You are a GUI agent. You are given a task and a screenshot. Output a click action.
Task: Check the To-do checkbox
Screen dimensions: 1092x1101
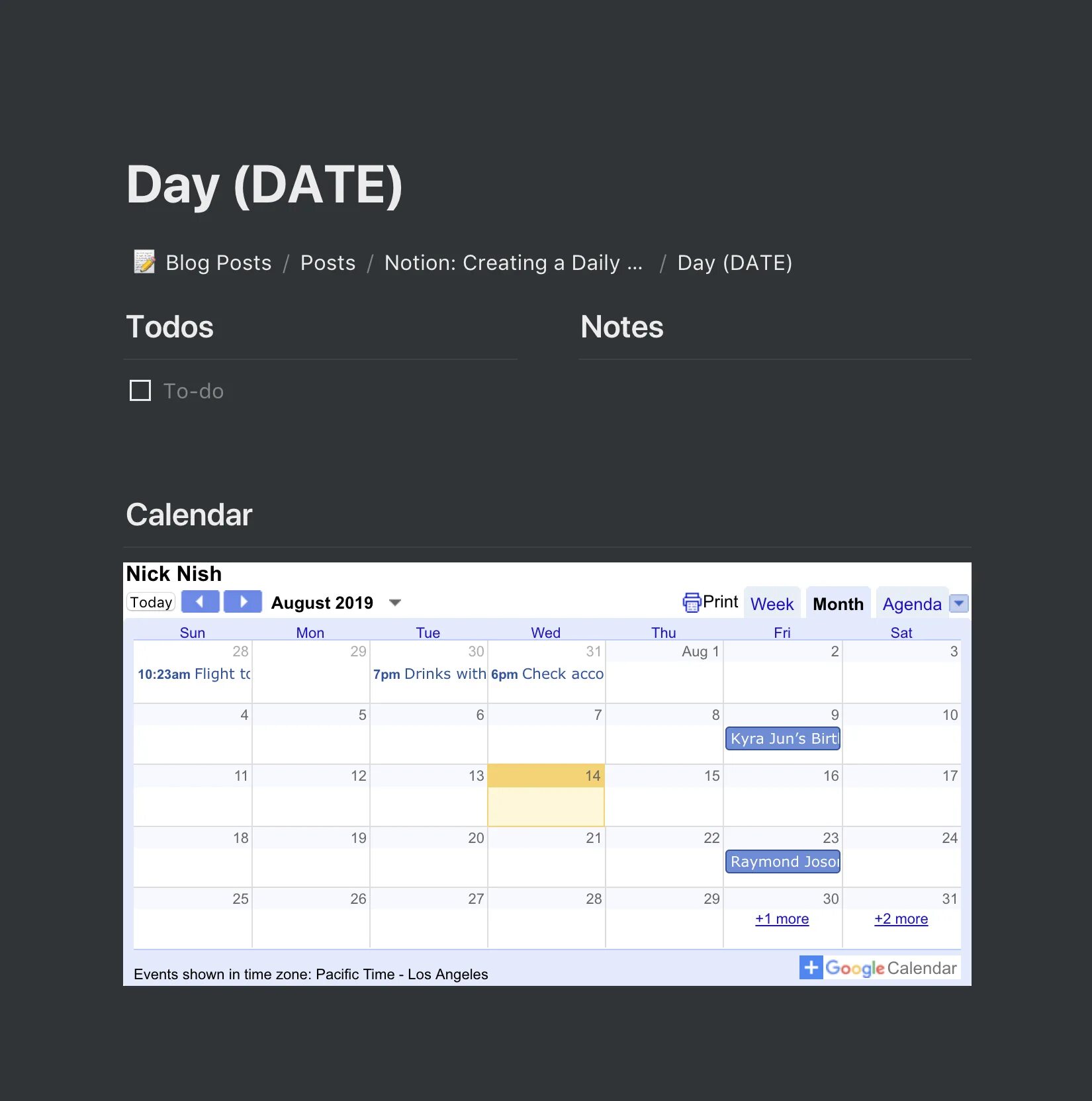point(140,390)
